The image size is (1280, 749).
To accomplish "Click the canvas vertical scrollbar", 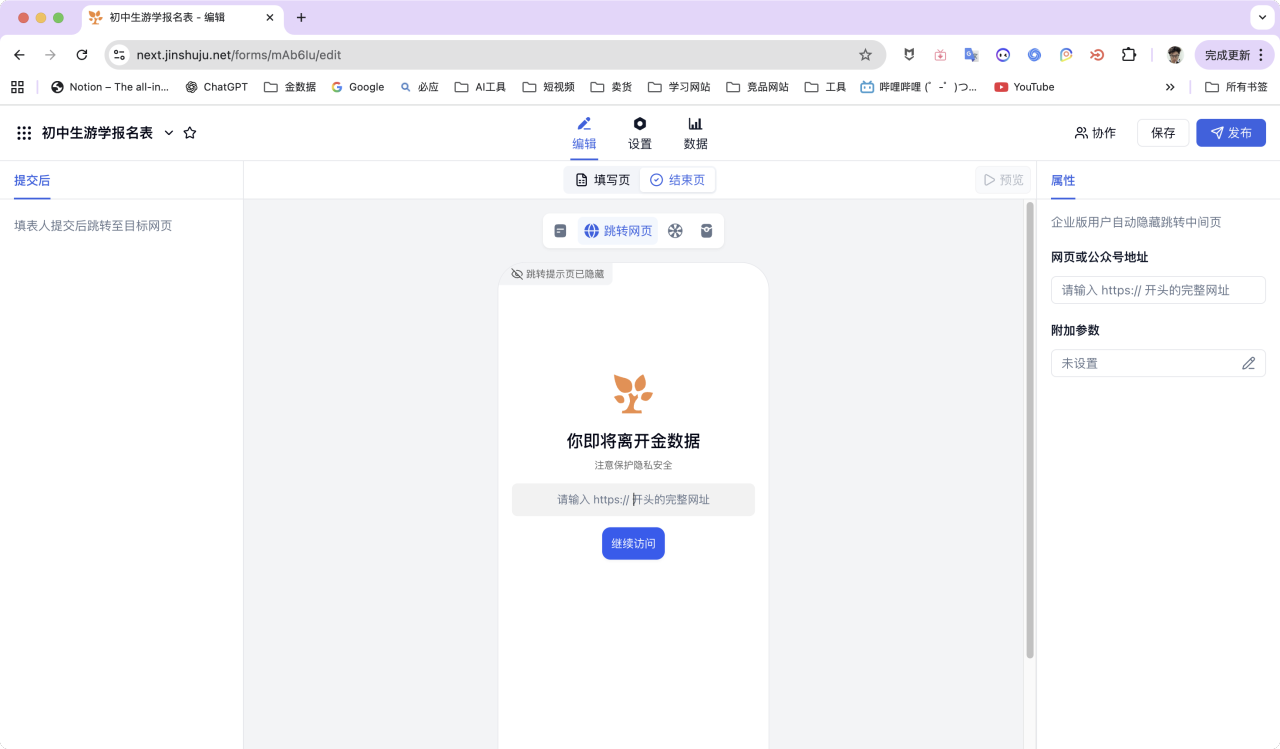I will [1030, 430].
